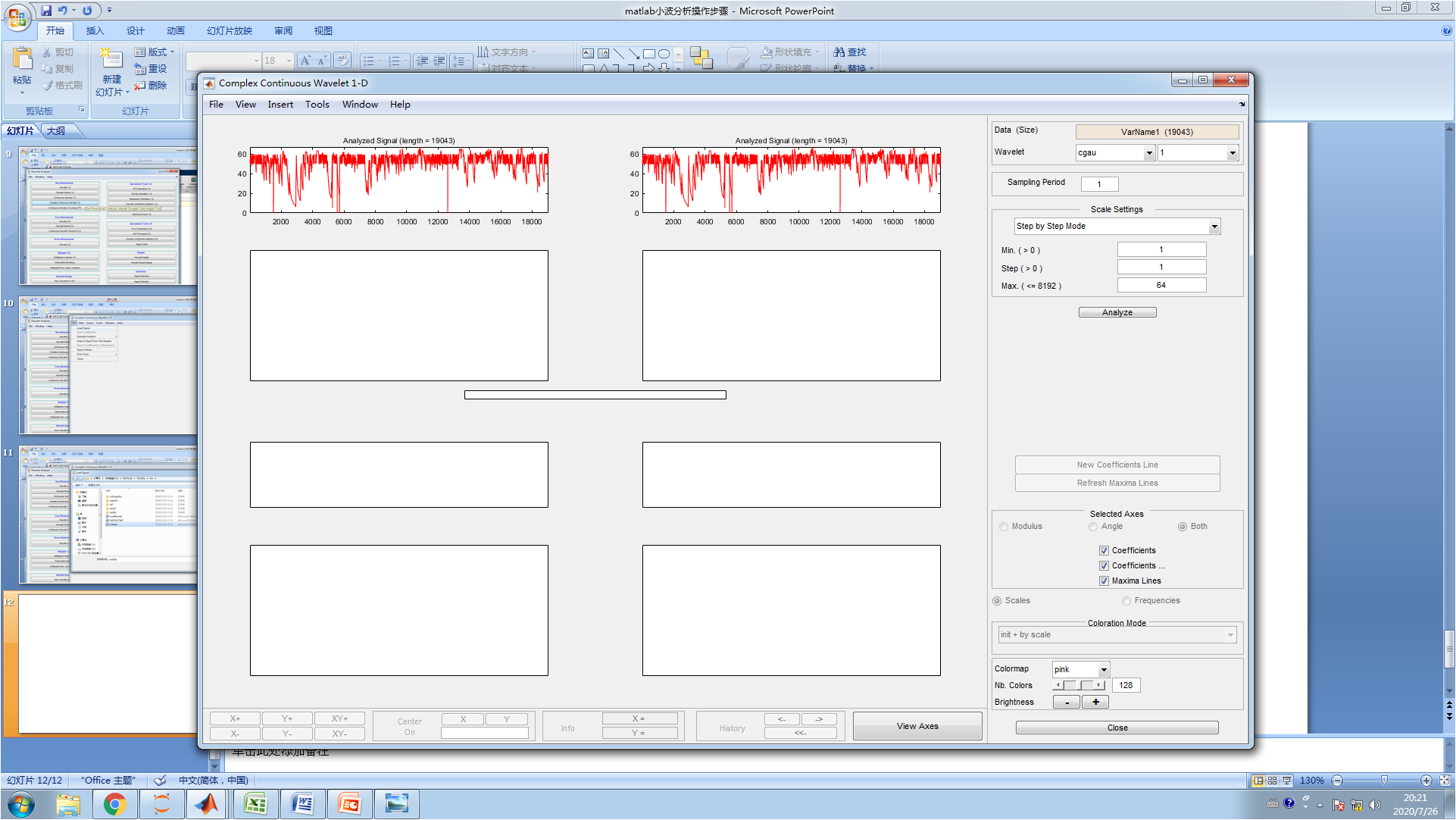
Task: Click the Find (查找) binoculars icon
Action: tap(839, 52)
